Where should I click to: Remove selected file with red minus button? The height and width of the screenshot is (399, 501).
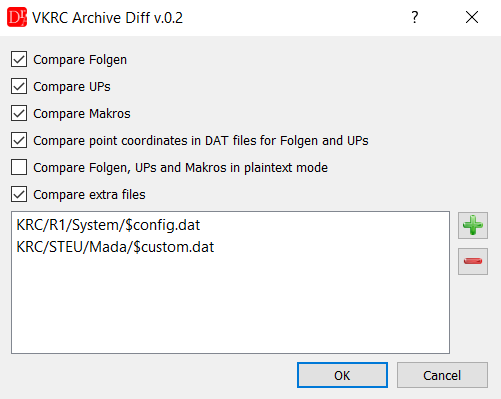coord(473,261)
